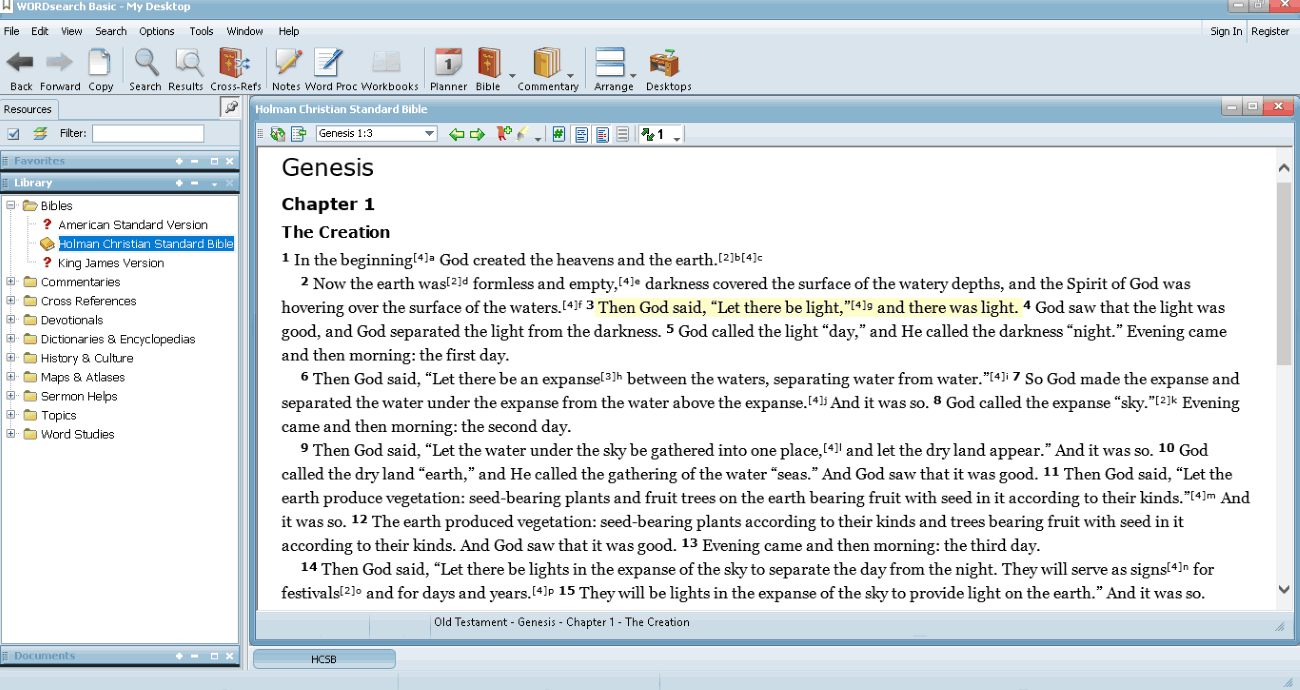
Task: Click the Commentary books icon
Action: tap(547, 63)
